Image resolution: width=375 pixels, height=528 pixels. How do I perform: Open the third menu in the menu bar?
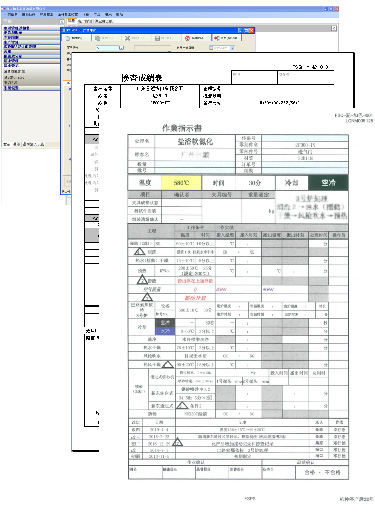tap(46, 15)
